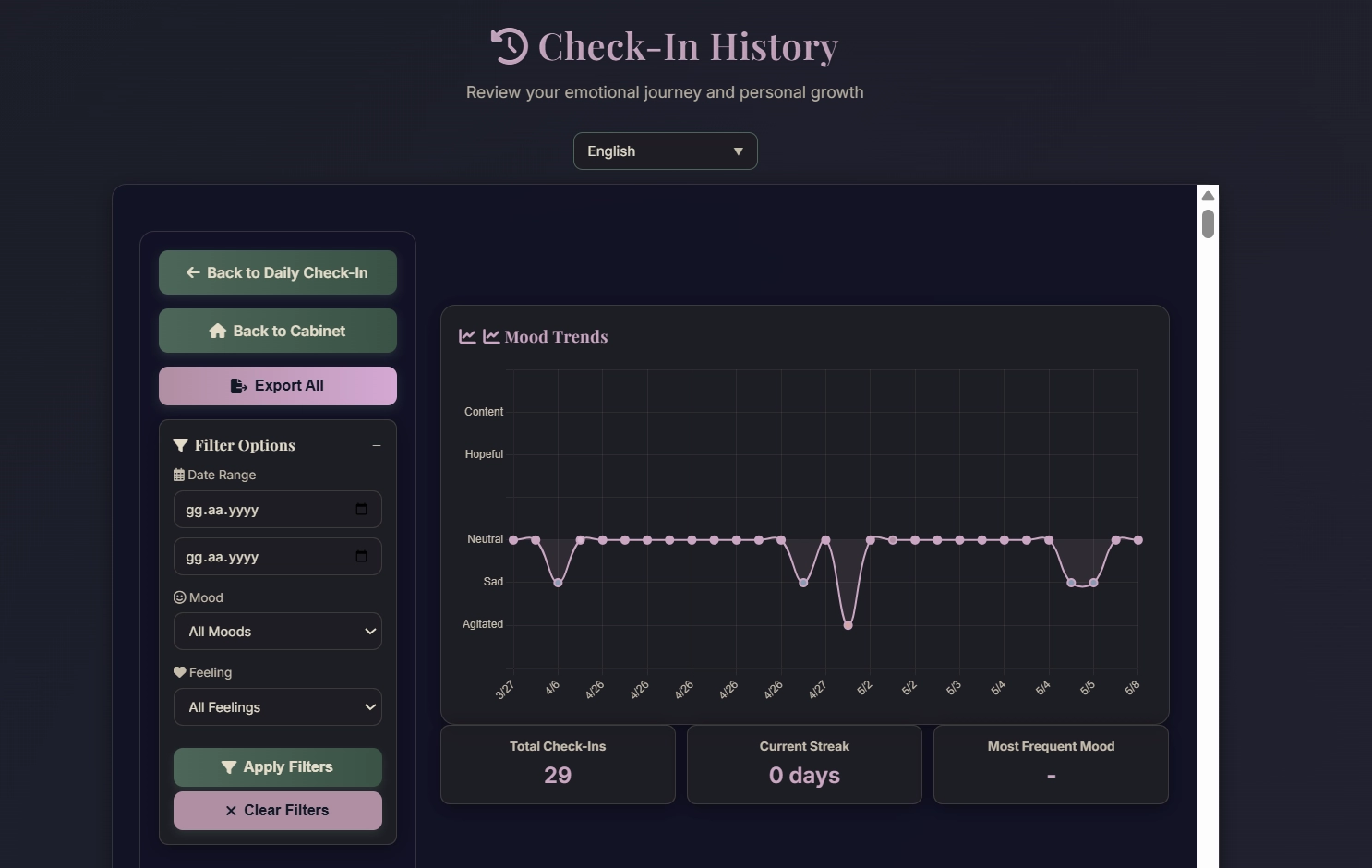Click the history clock icon in title
This screenshot has width=1372, height=868.
(x=510, y=46)
